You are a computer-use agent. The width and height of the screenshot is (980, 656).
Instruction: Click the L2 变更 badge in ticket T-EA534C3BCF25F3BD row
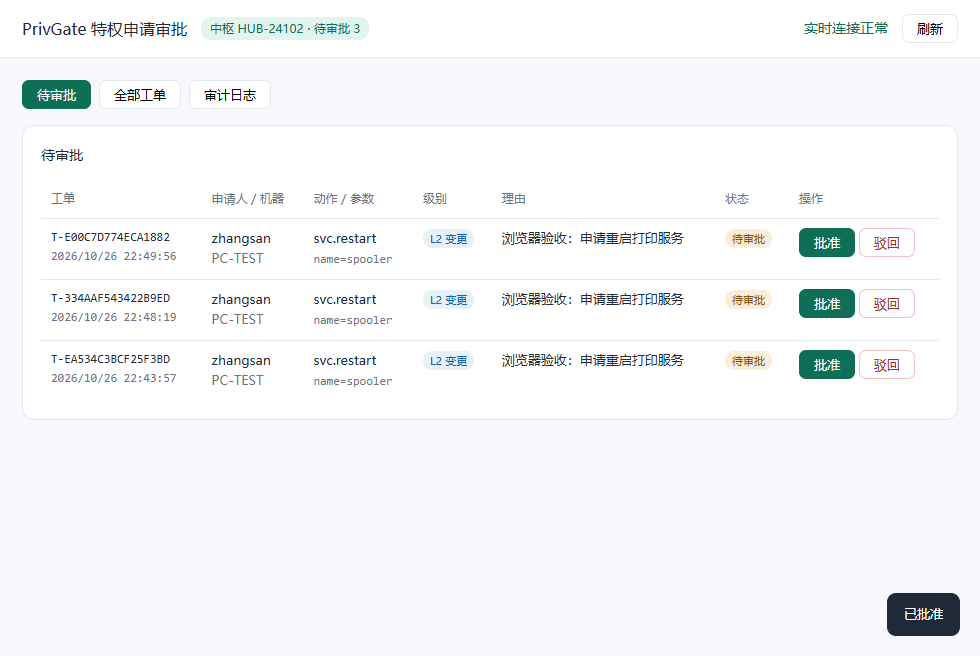448,360
